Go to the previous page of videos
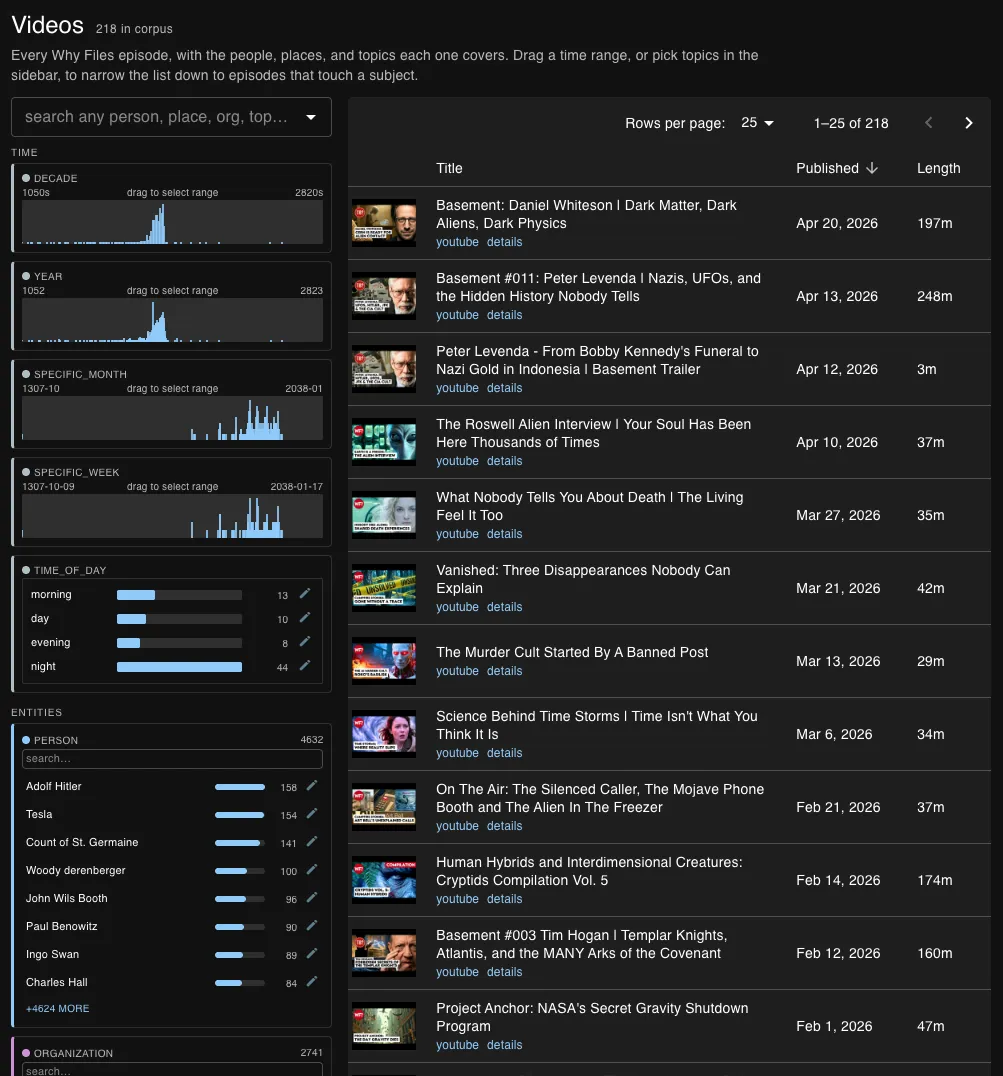 pyautogui.click(x=929, y=123)
